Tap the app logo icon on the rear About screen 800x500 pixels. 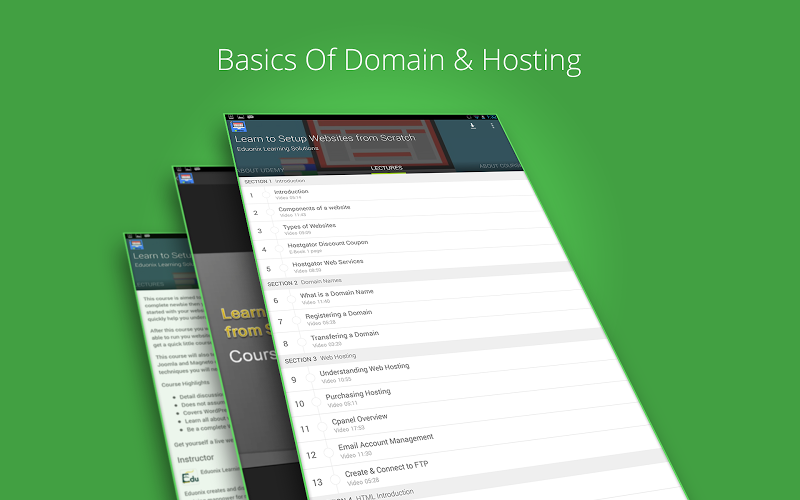click(x=137, y=244)
